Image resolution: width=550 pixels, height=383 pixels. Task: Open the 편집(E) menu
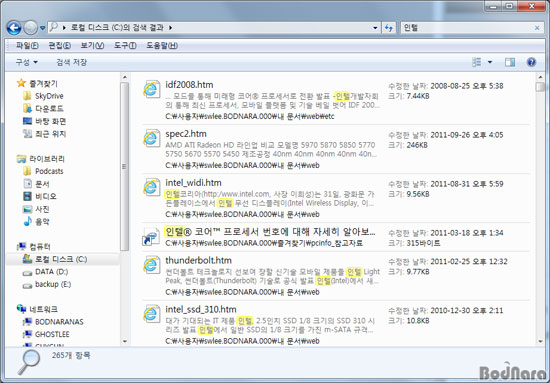point(60,46)
